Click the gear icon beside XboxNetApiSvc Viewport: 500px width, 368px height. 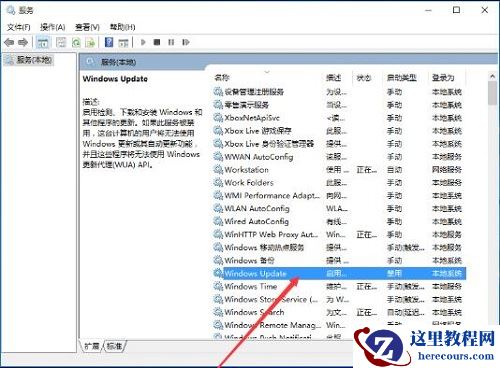pos(218,118)
